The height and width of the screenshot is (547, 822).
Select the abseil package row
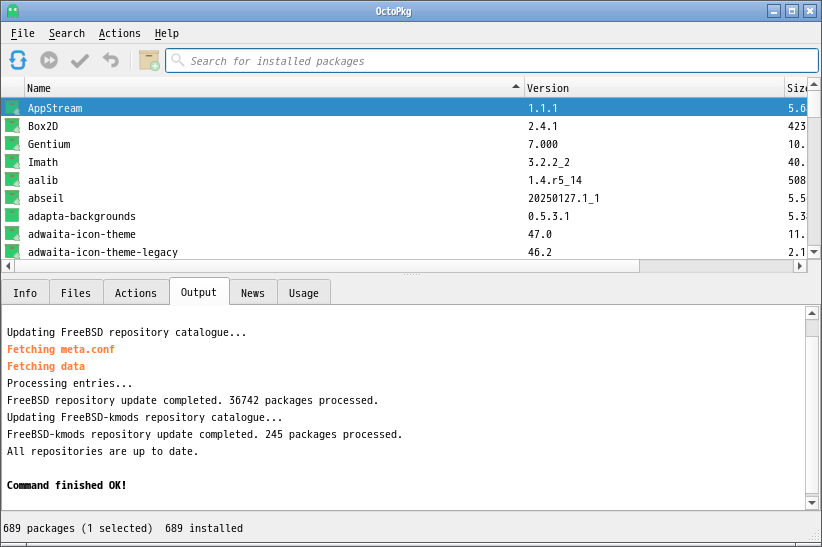click(x=404, y=198)
